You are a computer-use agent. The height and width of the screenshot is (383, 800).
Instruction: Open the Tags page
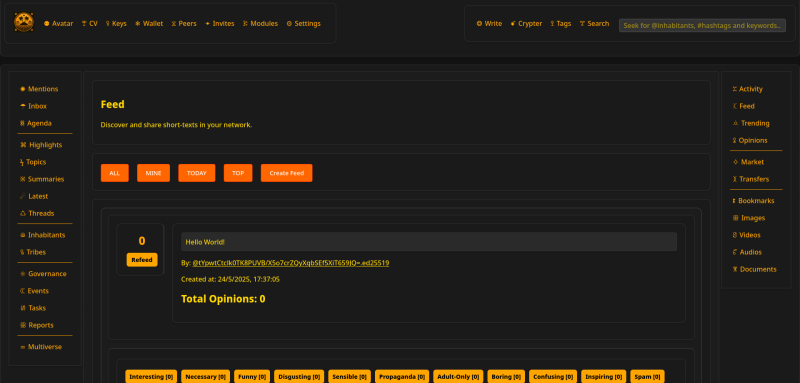coord(560,23)
